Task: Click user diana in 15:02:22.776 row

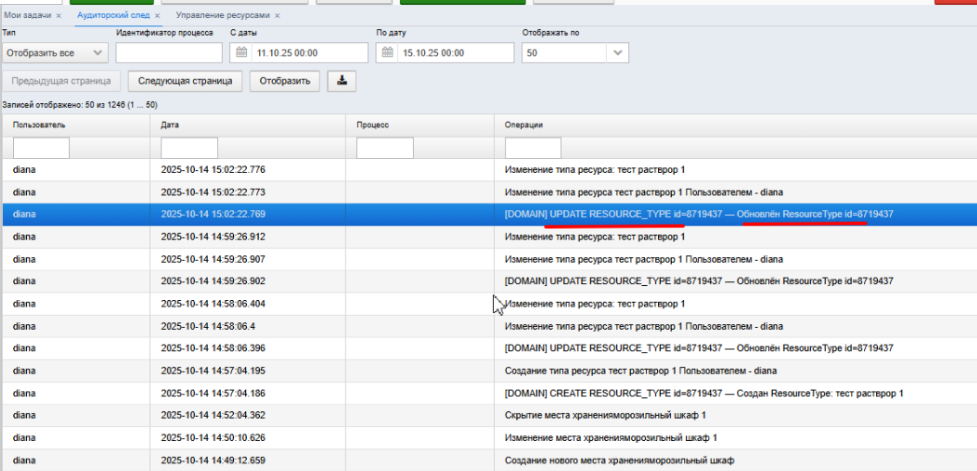Action: coord(24,169)
